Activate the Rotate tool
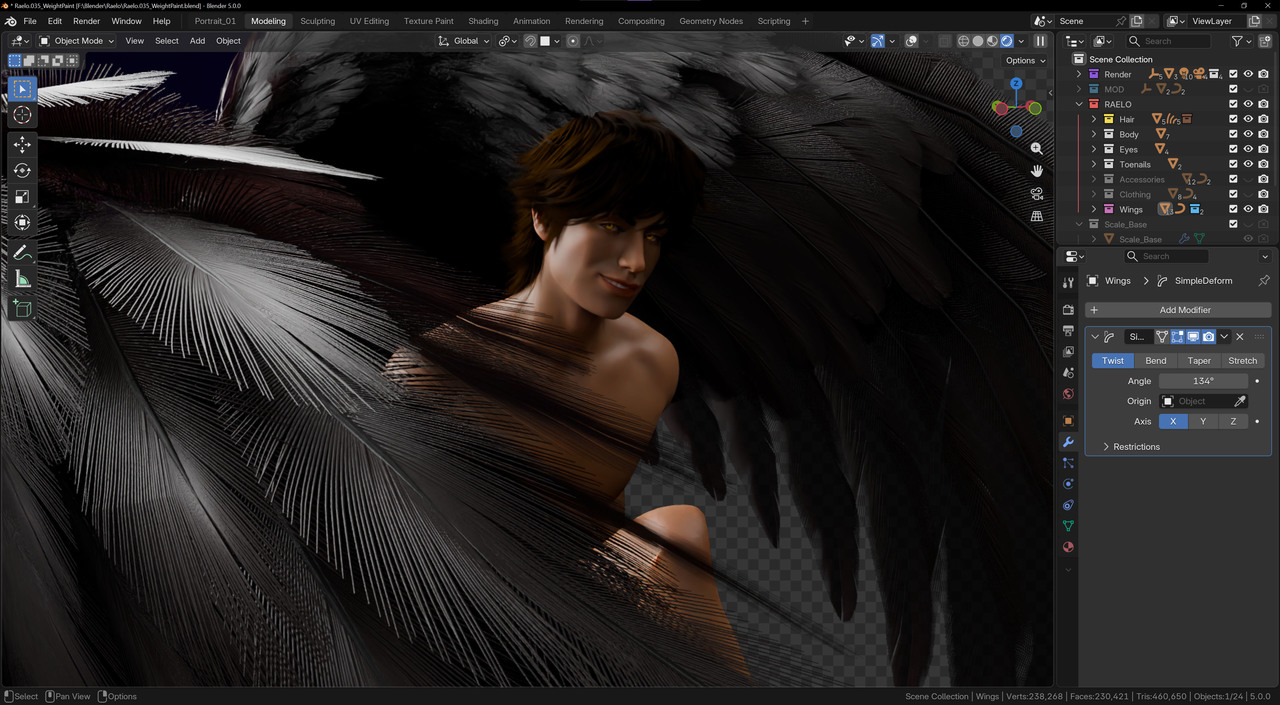The width and height of the screenshot is (1280, 705). click(x=22, y=170)
